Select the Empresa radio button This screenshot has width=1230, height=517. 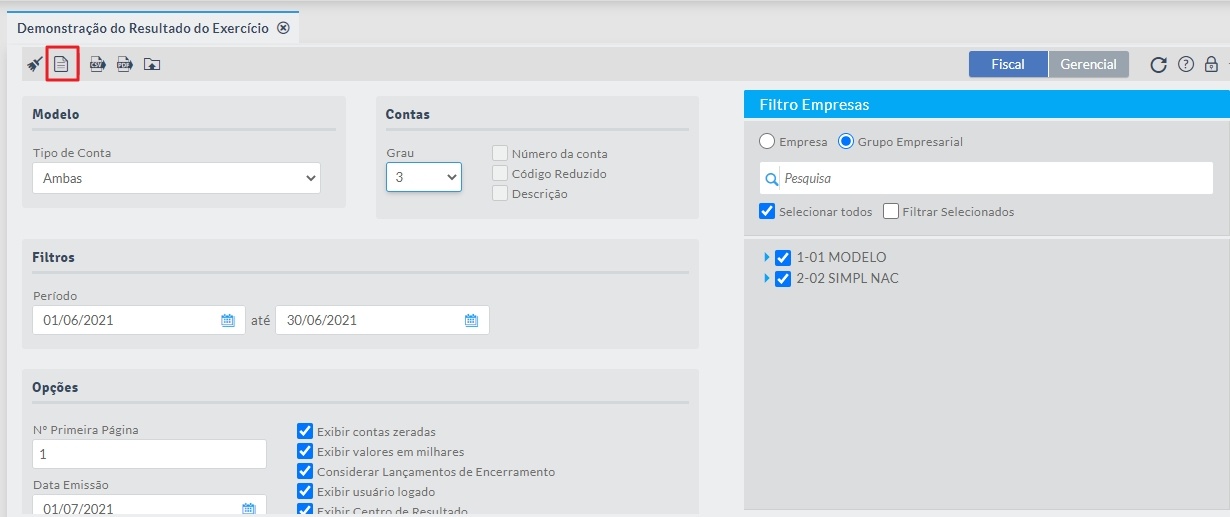pyautogui.click(x=768, y=142)
